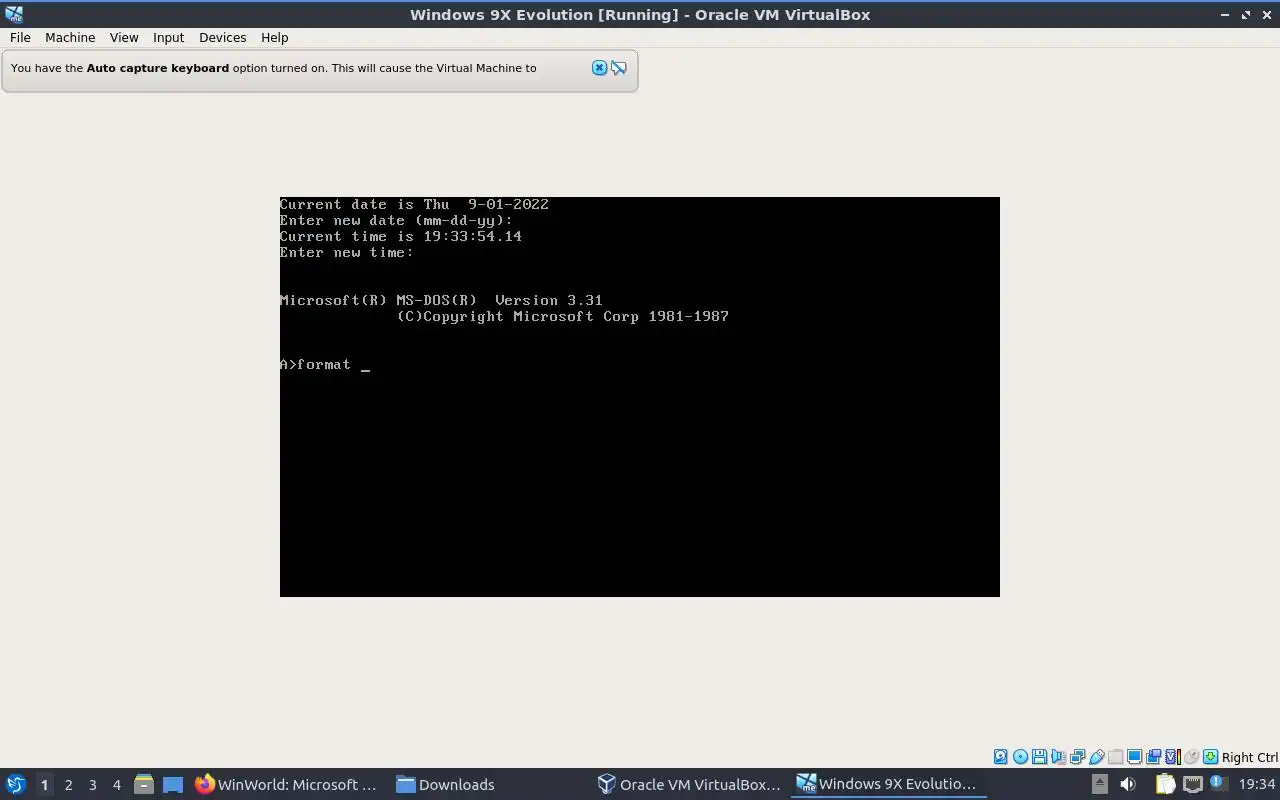1280x800 pixels.
Task: Open the Input menu
Action: coord(168,37)
